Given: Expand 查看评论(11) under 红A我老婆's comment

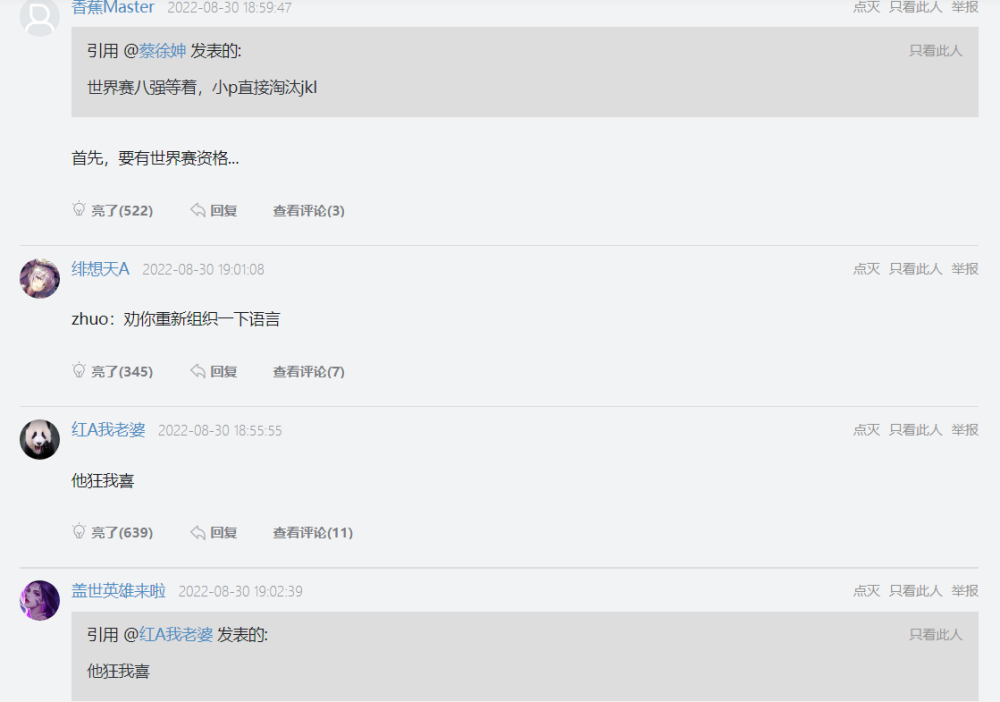Looking at the screenshot, I should coord(312,533).
